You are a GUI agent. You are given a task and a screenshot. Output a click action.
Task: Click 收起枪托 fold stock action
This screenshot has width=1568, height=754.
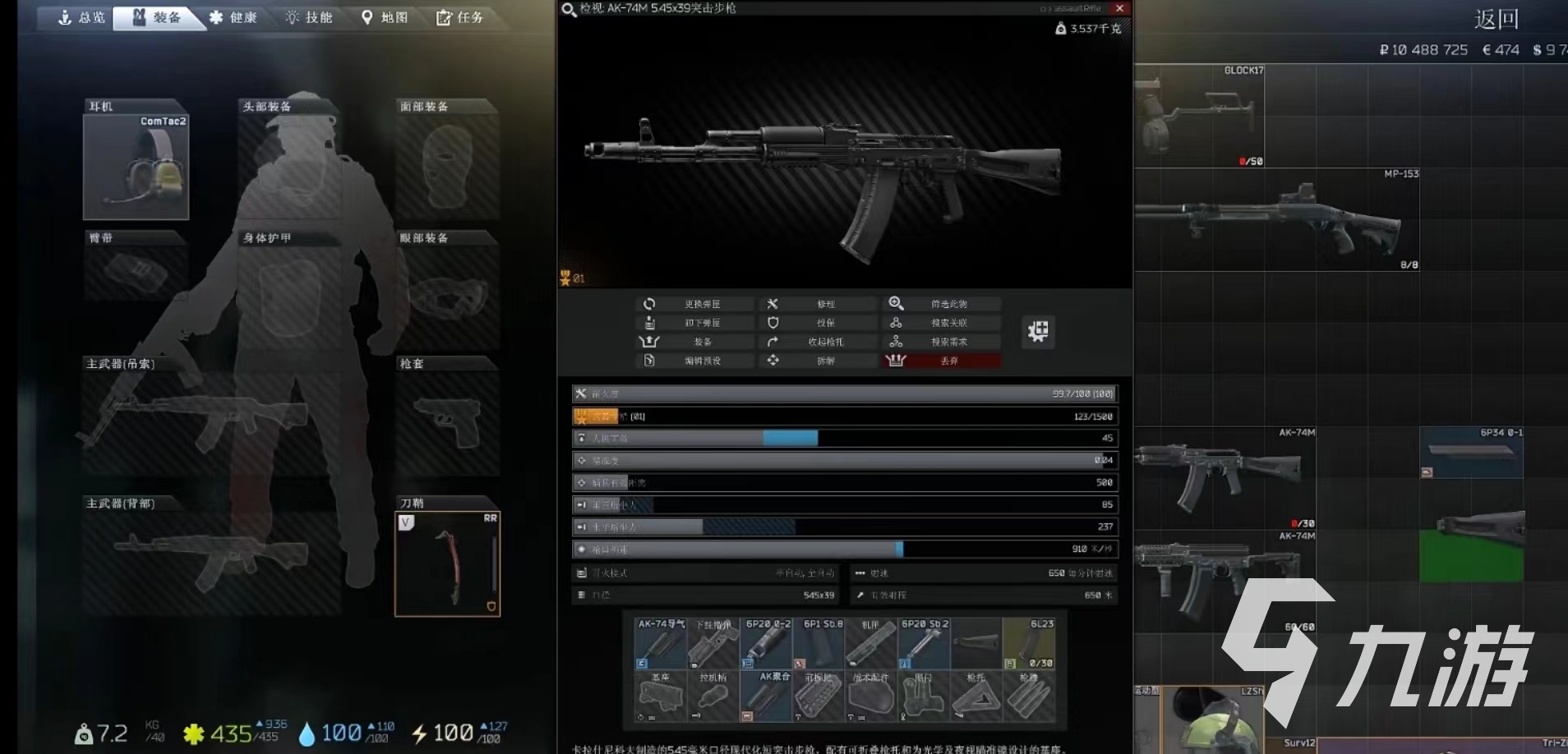(818, 342)
